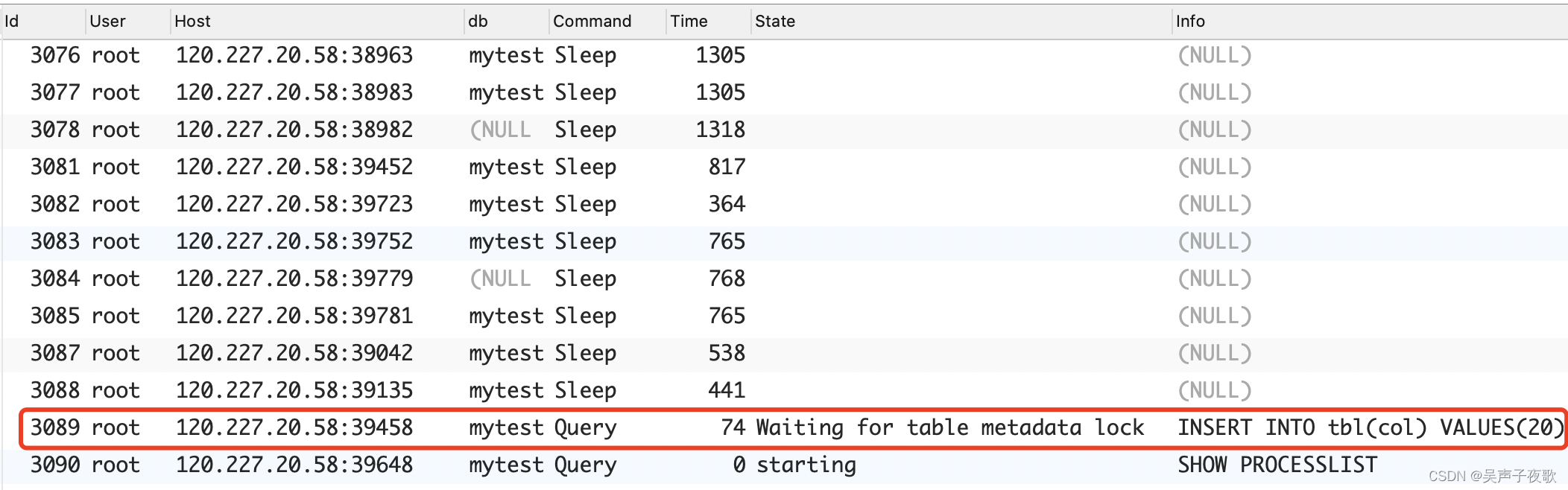Screen dimensions: 1568x490
Task: Select process Id 3081 cell
Action: 55,167
